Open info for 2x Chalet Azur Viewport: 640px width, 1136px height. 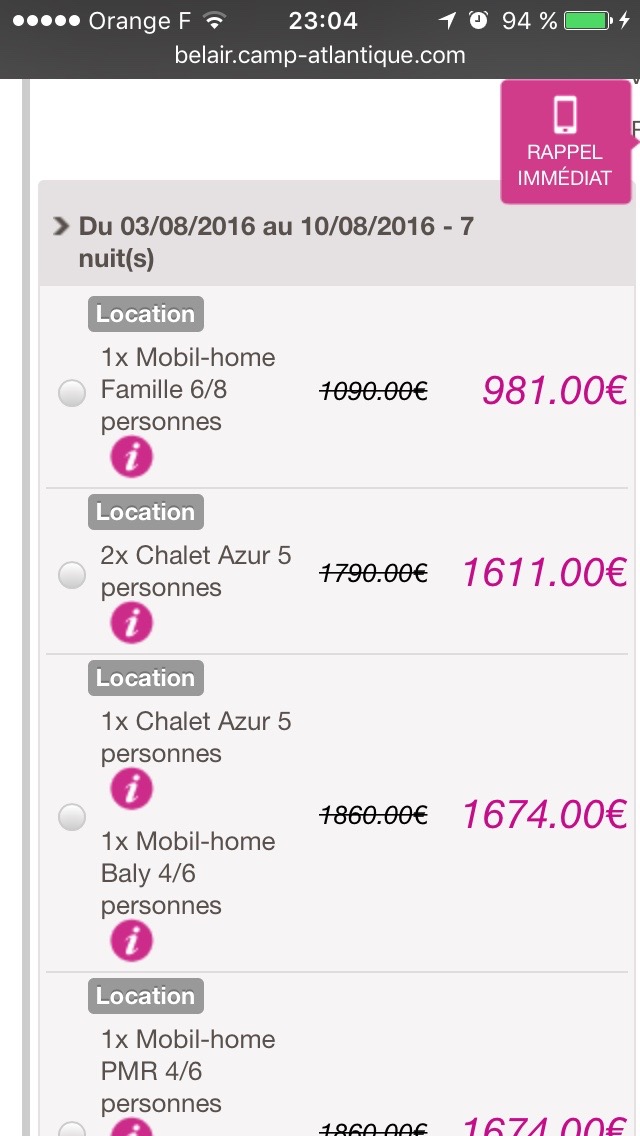(x=131, y=624)
